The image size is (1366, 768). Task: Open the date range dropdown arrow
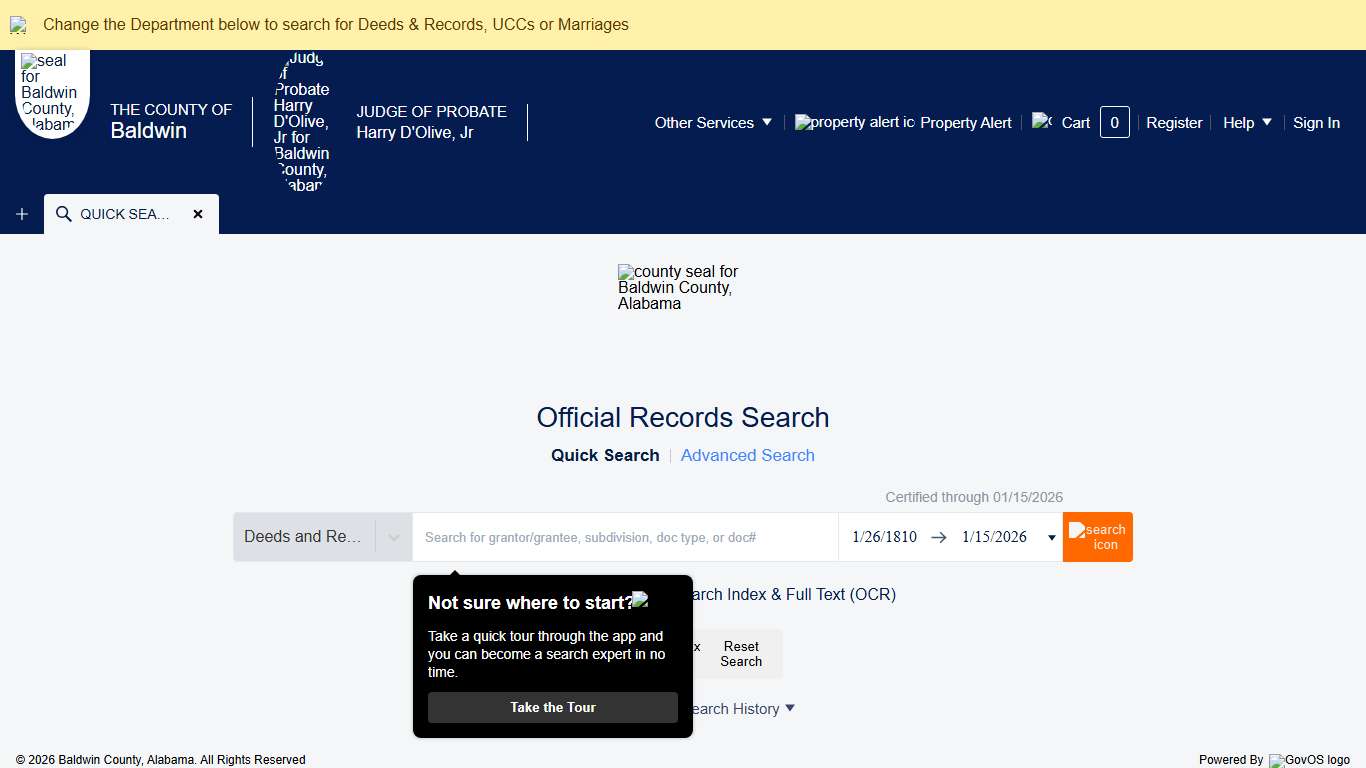click(x=1051, y=538)
